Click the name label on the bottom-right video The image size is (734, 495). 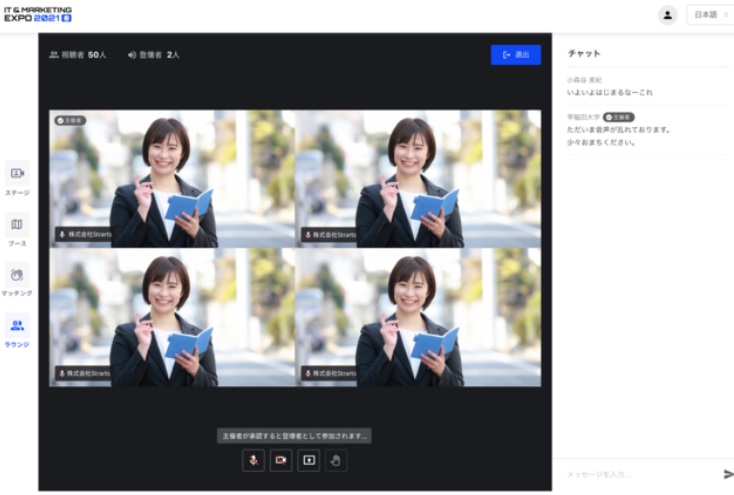(x=329, y=373)
